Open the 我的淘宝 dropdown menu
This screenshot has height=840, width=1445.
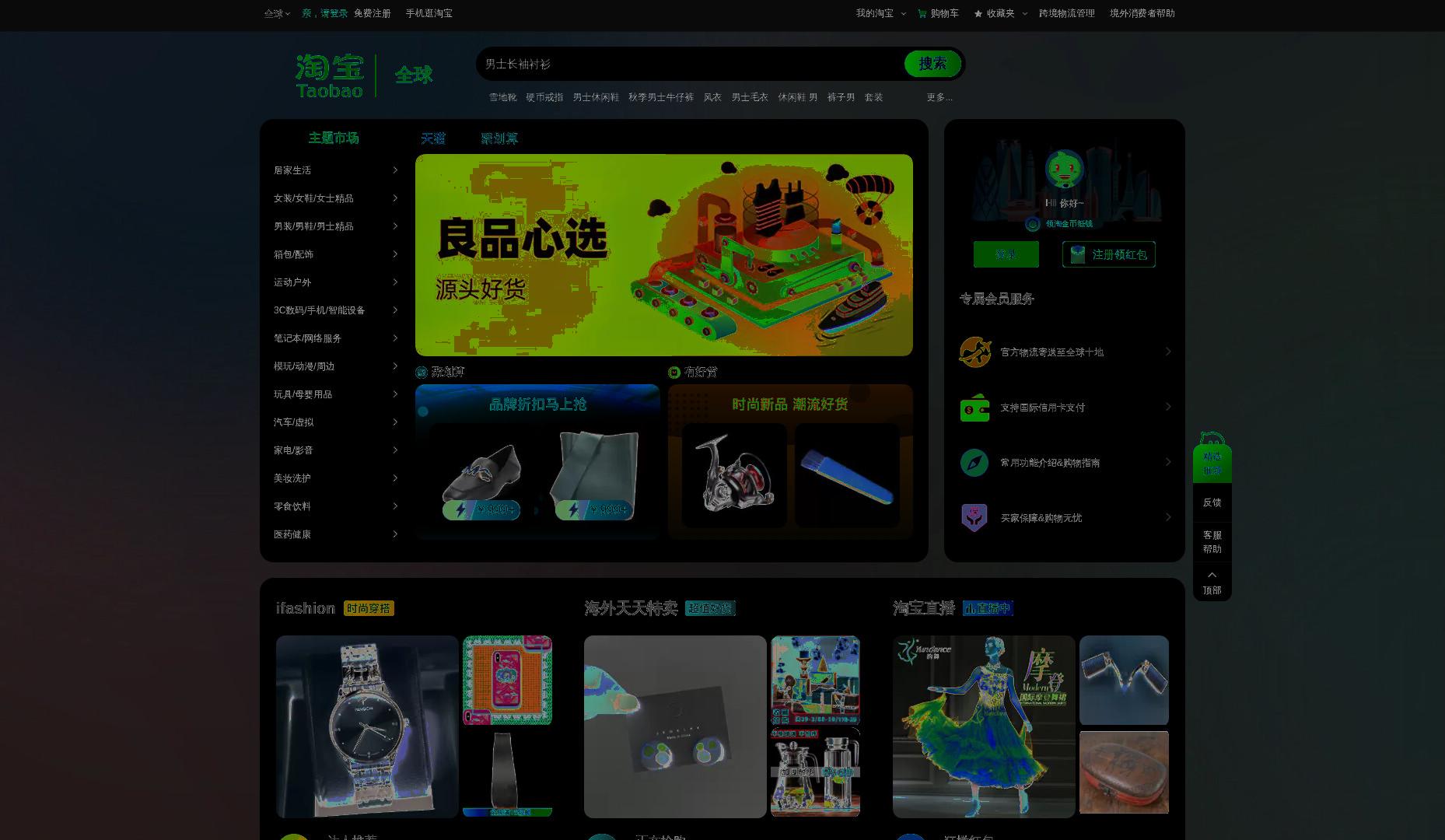click(x=881, y=13)
